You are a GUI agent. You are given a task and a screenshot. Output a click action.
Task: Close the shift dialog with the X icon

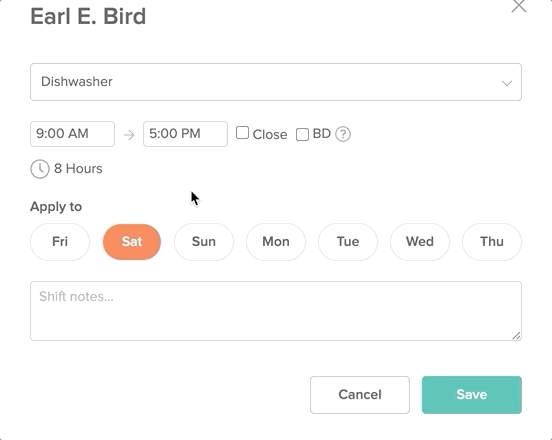519,6
